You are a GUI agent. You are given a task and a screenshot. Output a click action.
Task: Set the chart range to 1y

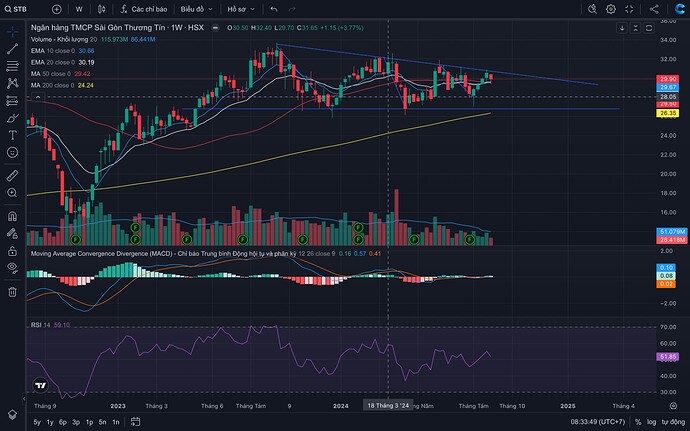click(50, 422)
